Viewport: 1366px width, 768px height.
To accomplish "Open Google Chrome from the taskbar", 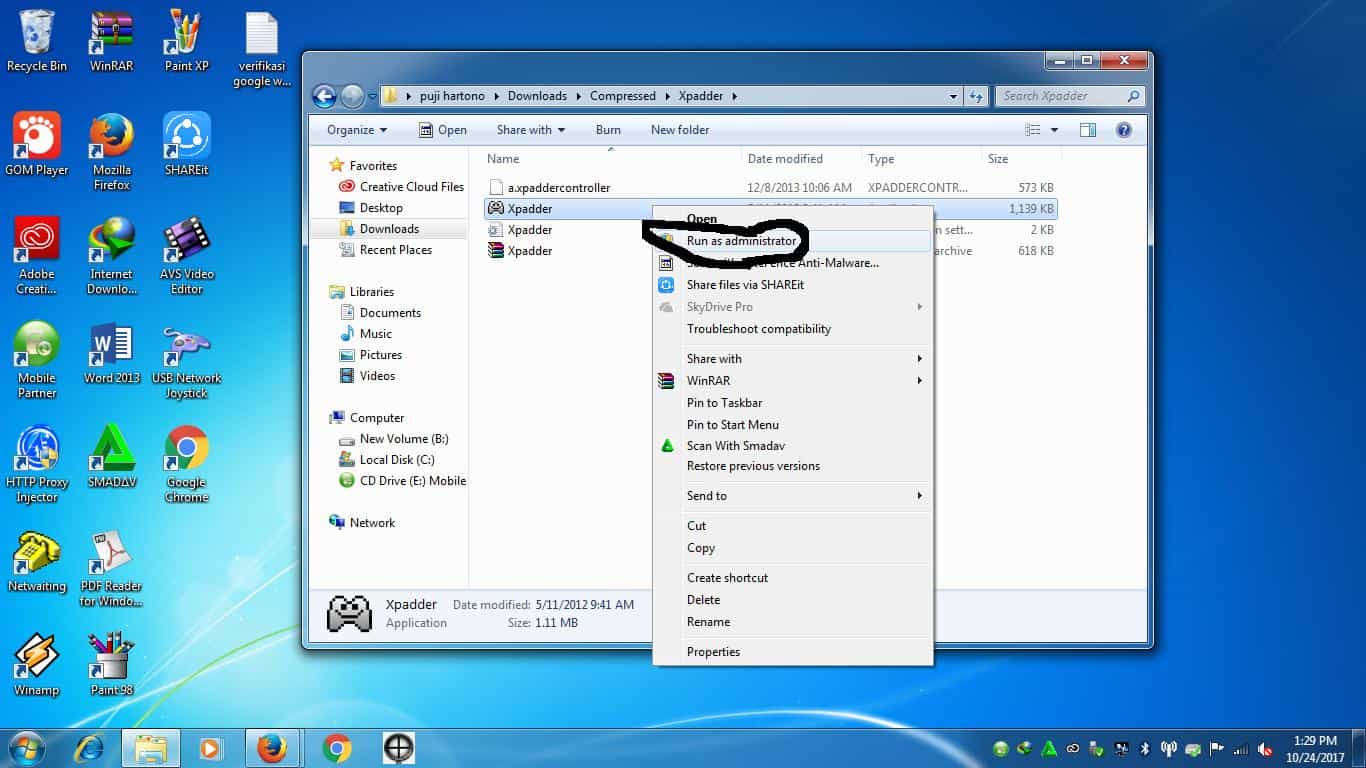I will tap(337, 748).
